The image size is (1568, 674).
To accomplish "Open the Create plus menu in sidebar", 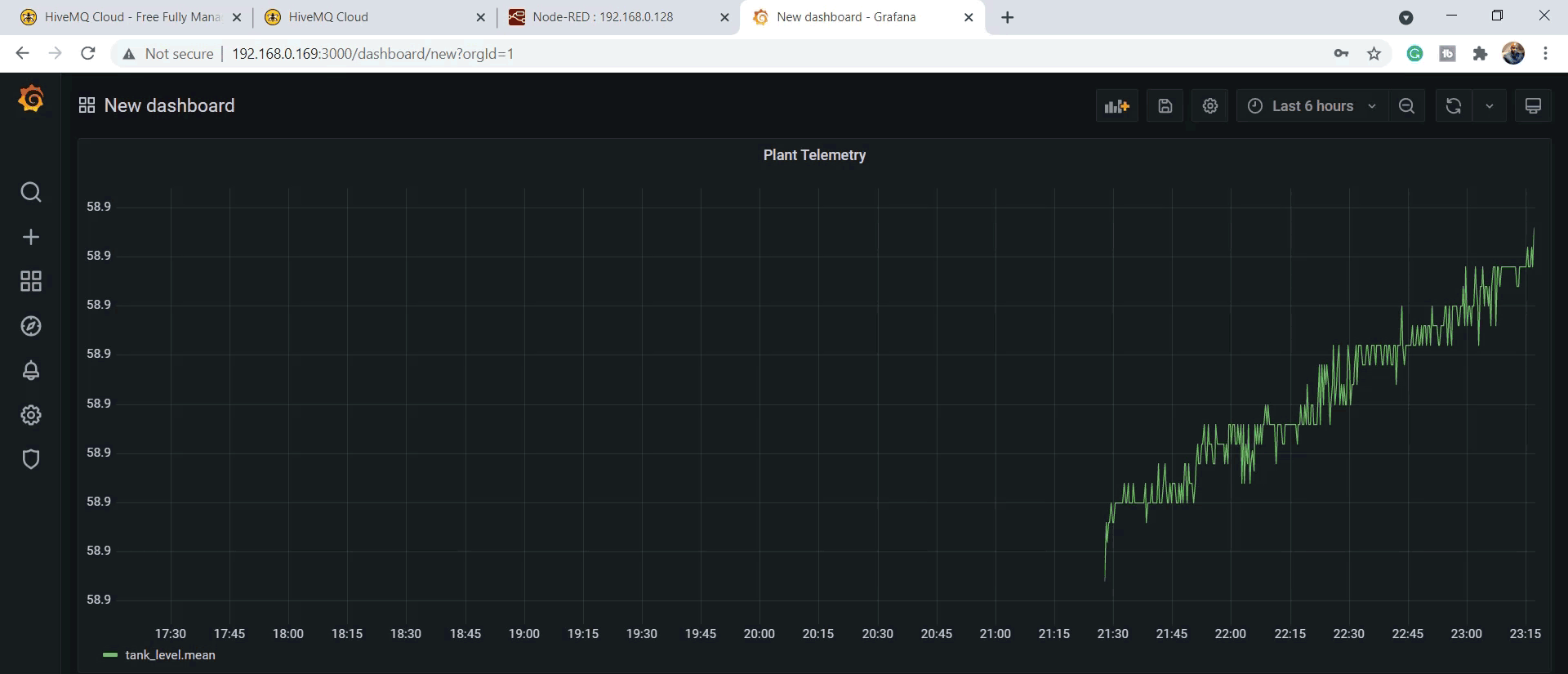I will click(x=31, y=237).
